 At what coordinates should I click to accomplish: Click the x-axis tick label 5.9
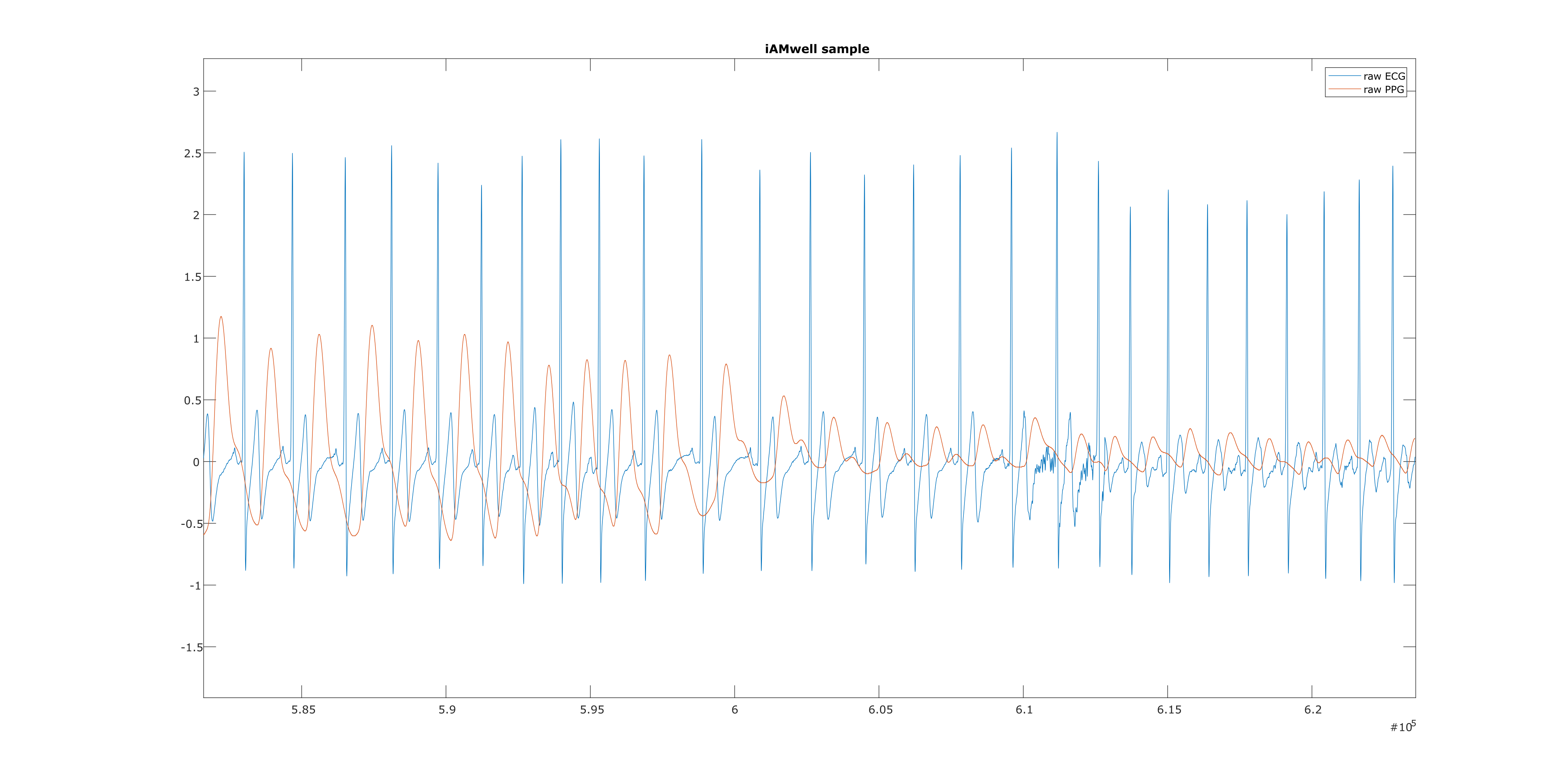pyautogui.click(x=447, y=710)
